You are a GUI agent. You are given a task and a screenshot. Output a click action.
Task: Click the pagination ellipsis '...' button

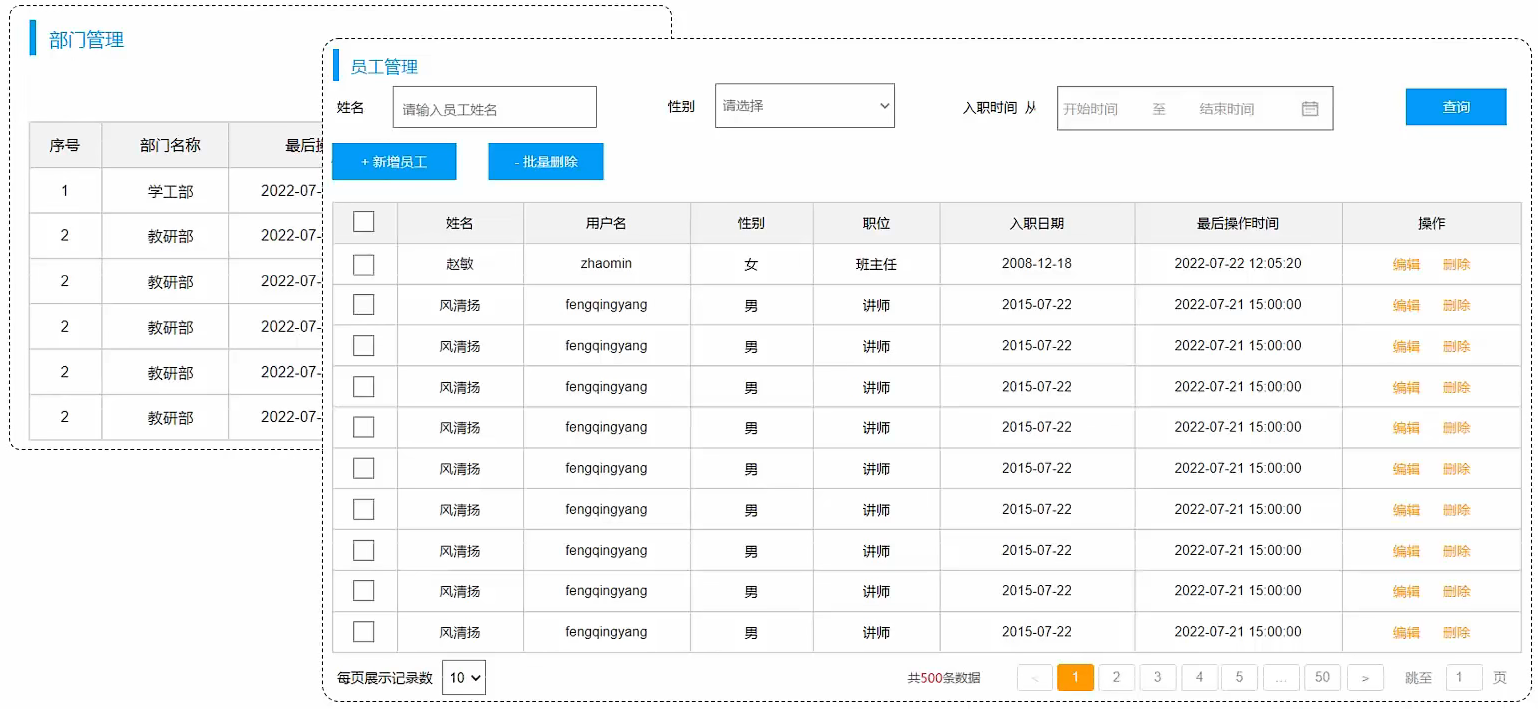tap(1281, 677)
